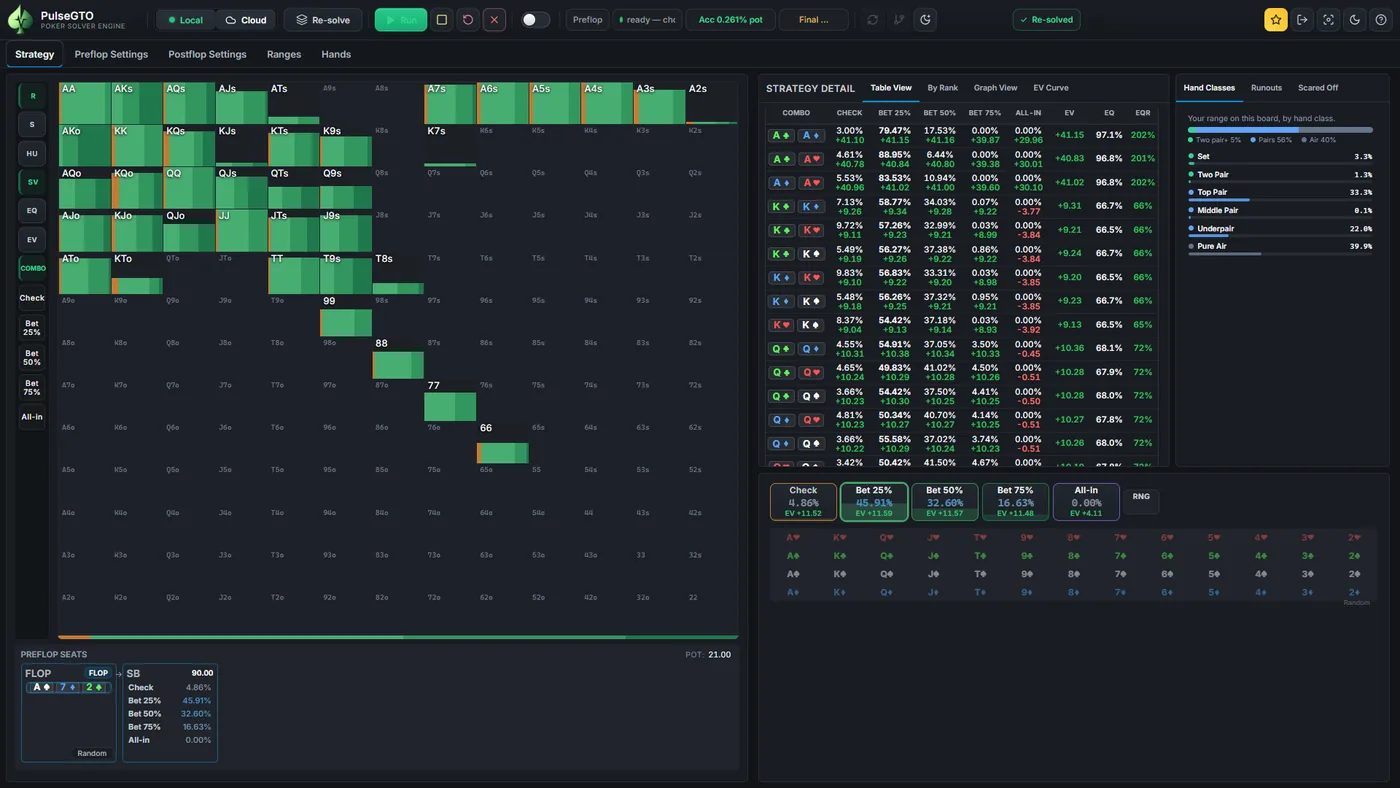This screenshot has width=1400, height=788.
Task: Click the red X cancel icon
Action: 494,20
